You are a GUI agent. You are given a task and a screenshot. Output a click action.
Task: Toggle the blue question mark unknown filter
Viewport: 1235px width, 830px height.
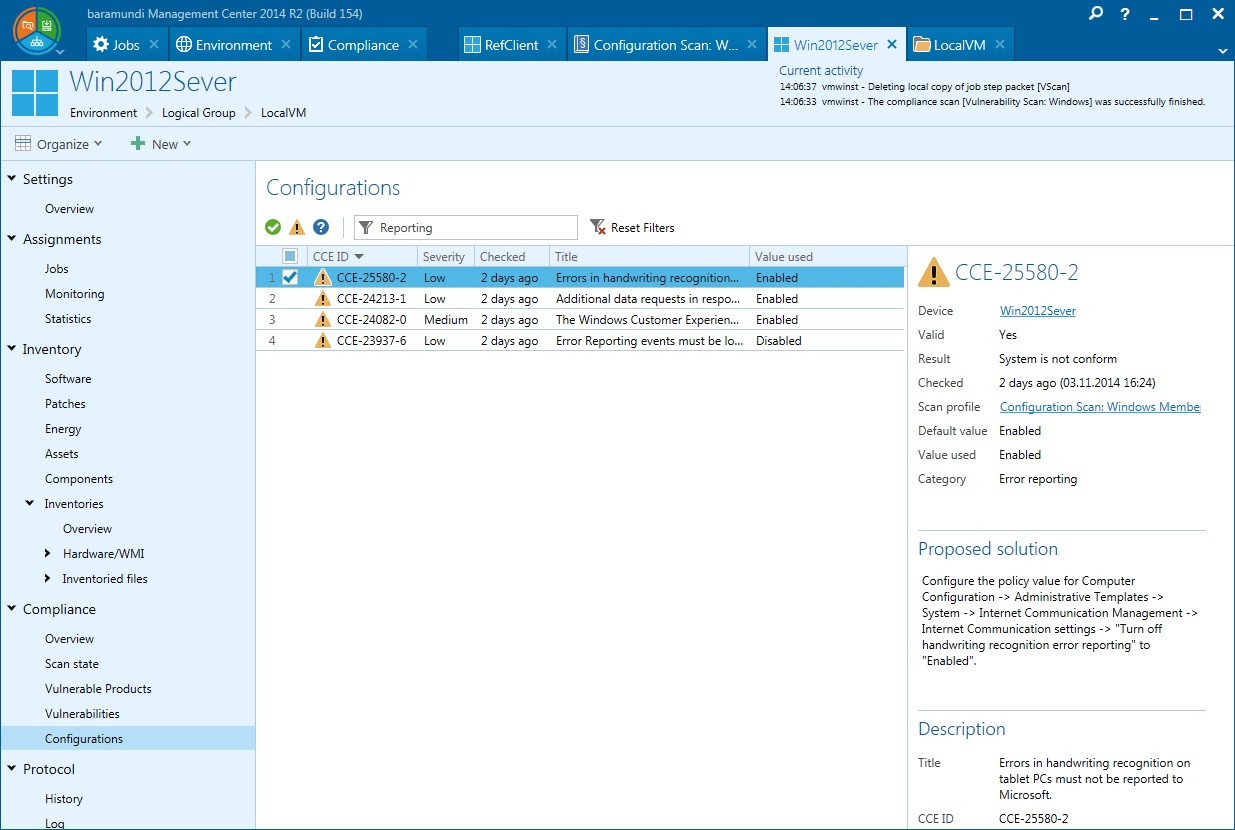(x=321, y=227)
